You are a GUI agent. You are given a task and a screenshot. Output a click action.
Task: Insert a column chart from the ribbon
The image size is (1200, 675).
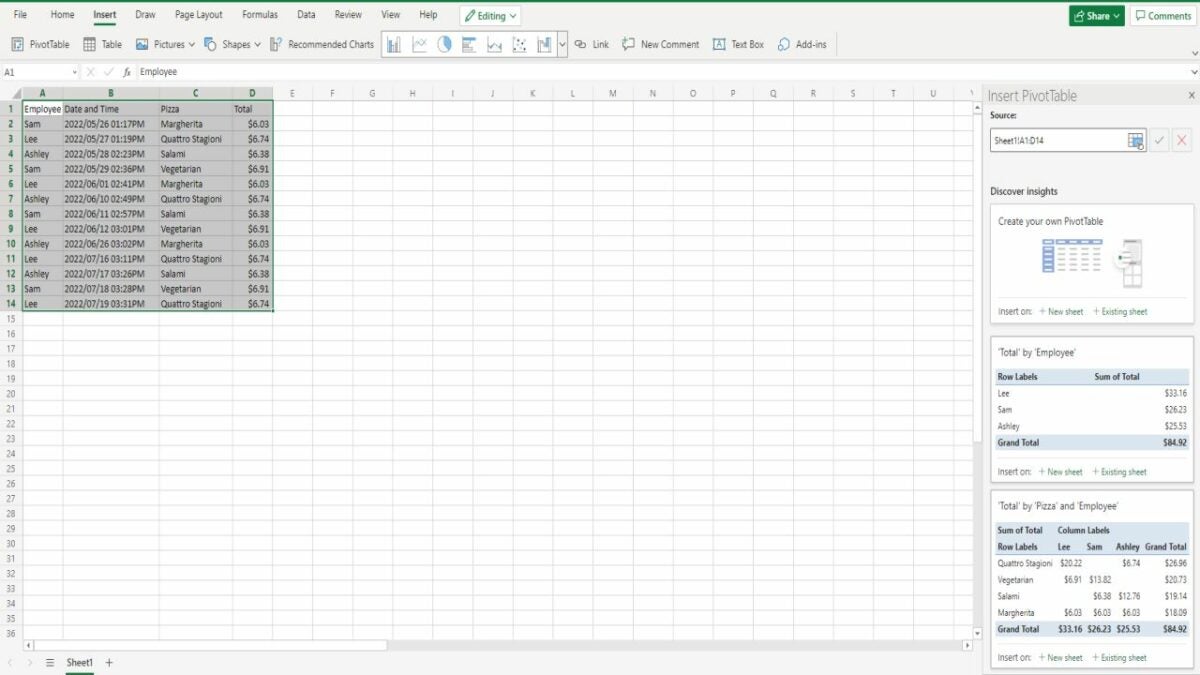pos(394,44)
